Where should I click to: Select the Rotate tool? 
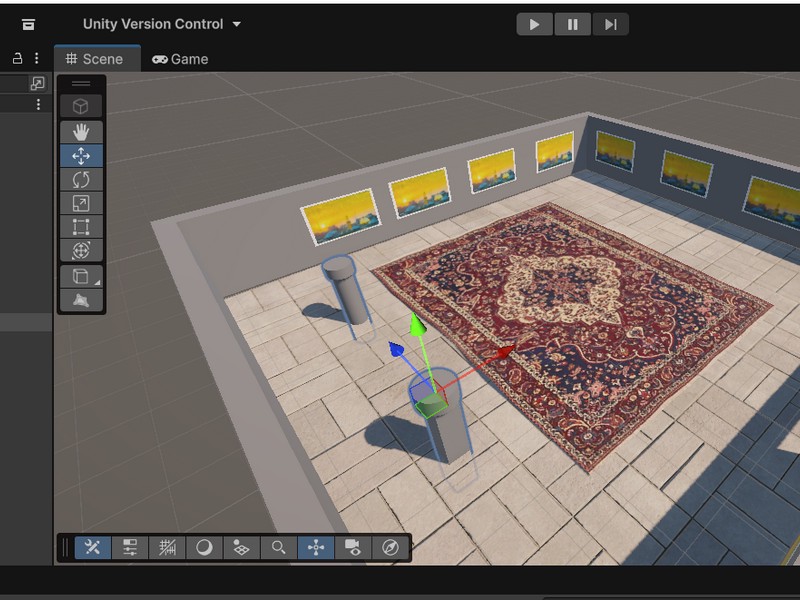point(81,179)
